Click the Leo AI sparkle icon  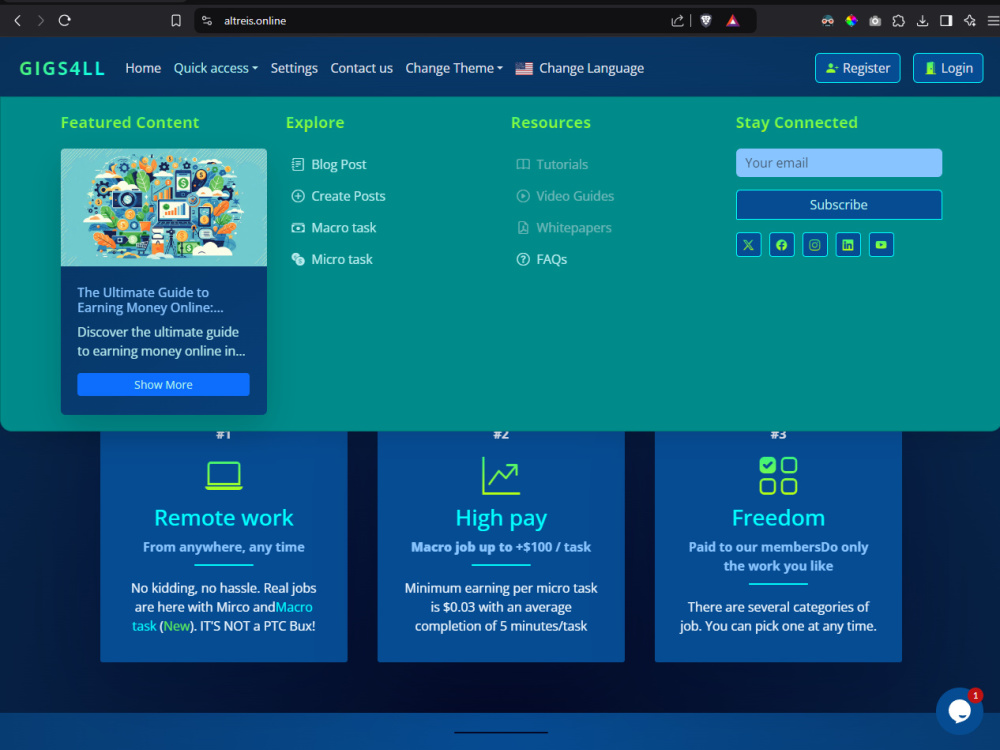click(970, 20)
